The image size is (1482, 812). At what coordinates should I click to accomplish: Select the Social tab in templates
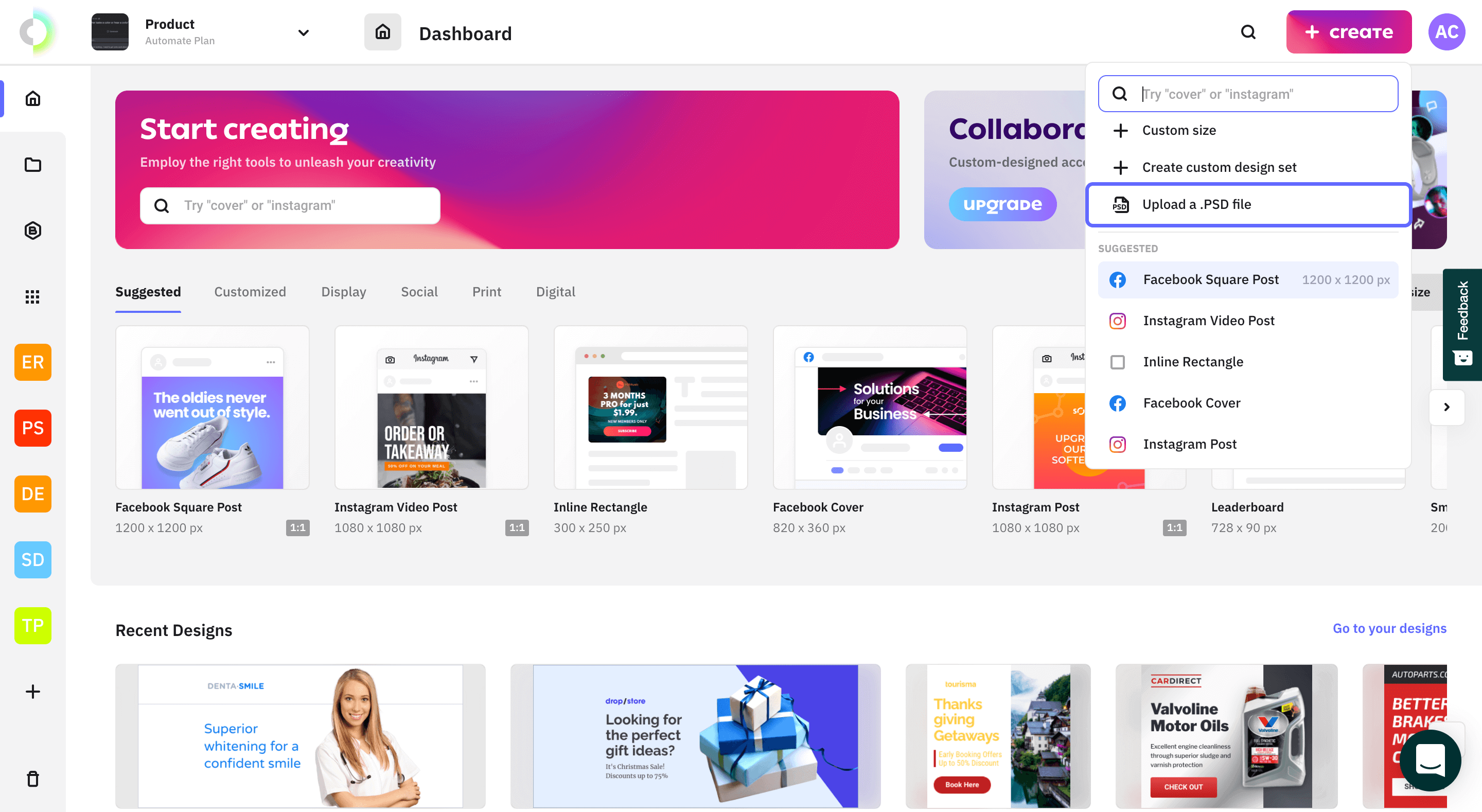418,292
